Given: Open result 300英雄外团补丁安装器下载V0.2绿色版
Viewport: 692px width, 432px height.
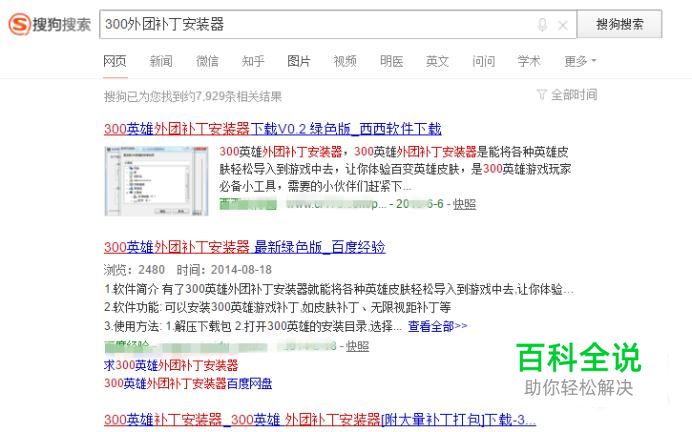Looking at the screenshot, I should coord(273,129).
